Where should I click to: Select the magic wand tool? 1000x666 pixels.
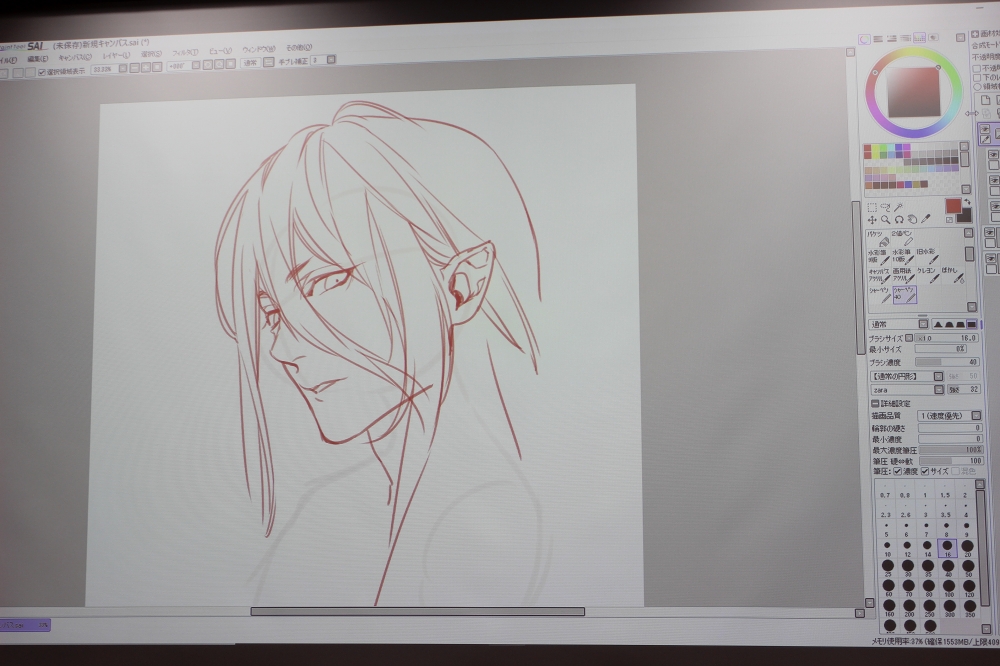click(x=899, y=207)
